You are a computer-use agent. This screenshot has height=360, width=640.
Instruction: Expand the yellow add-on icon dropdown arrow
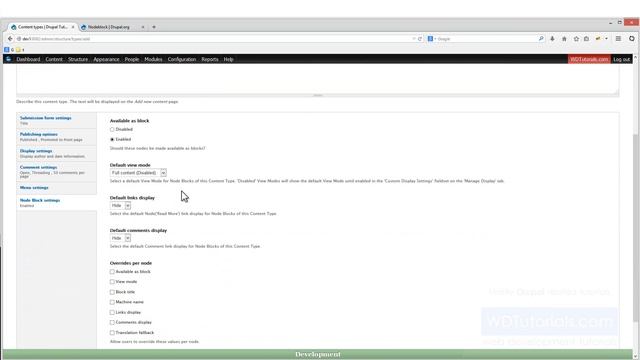tap(606, 39)
